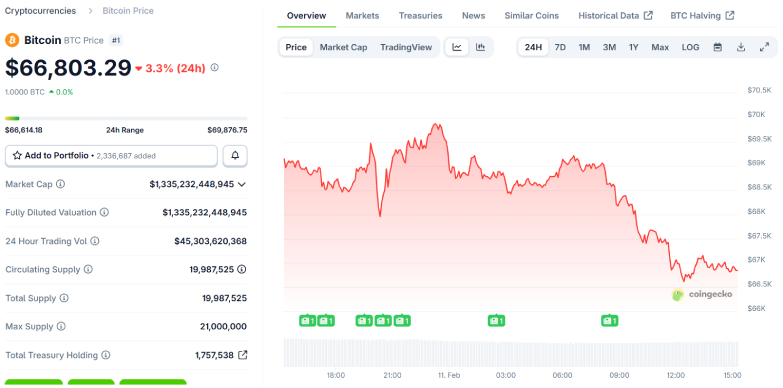
Task: Expand chart to fullscreen icon
Action: click(764, 47)
